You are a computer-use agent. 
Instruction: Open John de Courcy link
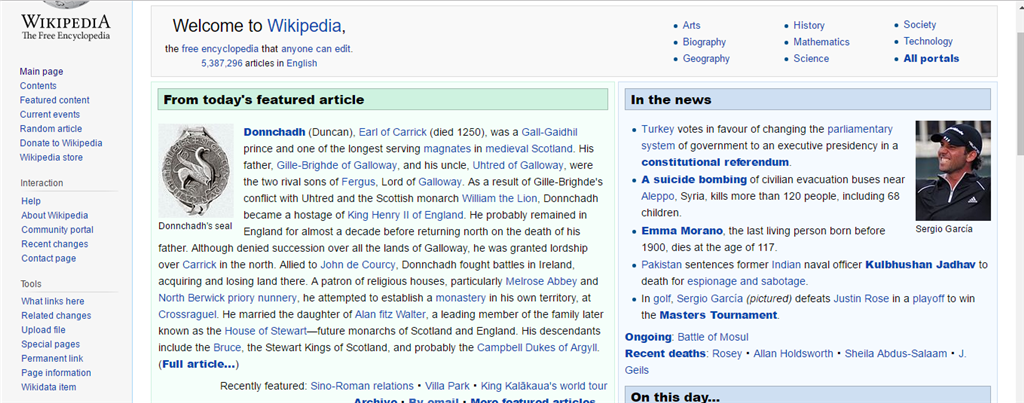(x=358, y=265)
